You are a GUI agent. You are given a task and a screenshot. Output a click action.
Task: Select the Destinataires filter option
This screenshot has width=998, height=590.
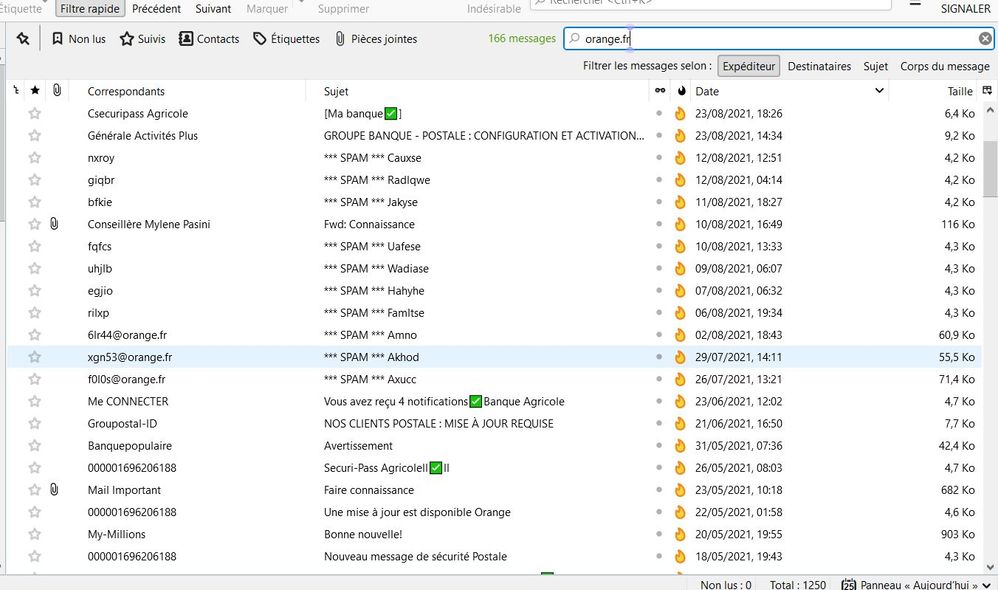click(x=819, y=66)
